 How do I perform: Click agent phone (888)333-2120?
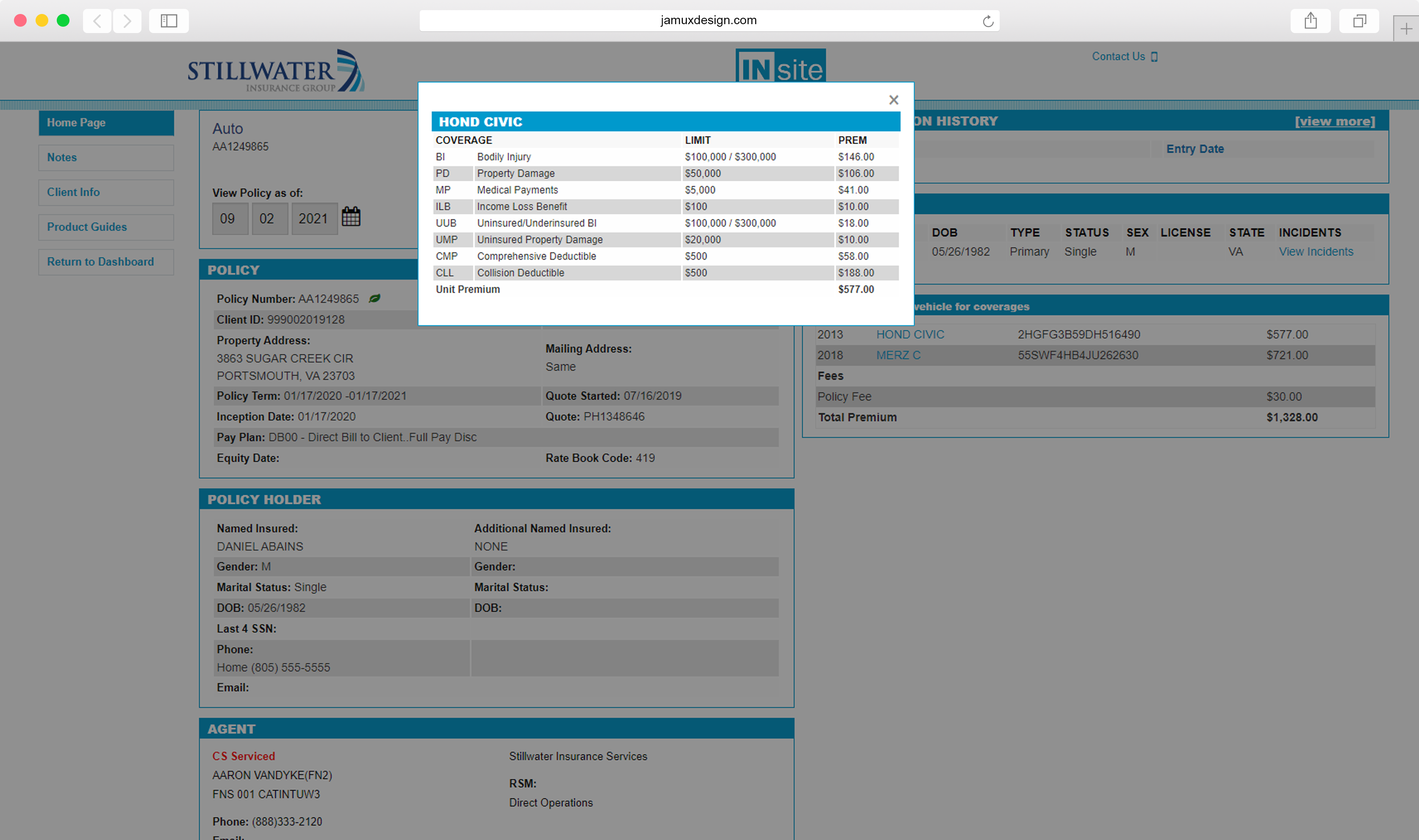click(x=287, y=822)
